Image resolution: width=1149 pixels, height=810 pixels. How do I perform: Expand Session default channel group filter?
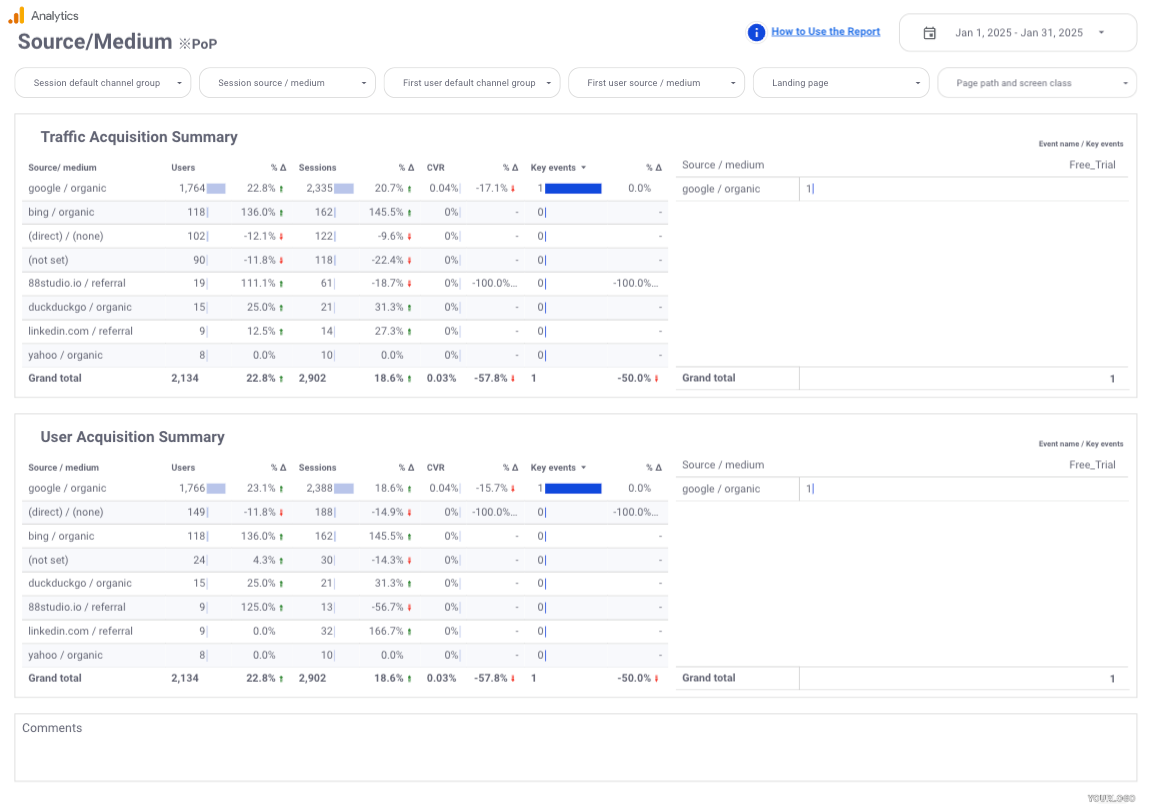tap(102, 83)
